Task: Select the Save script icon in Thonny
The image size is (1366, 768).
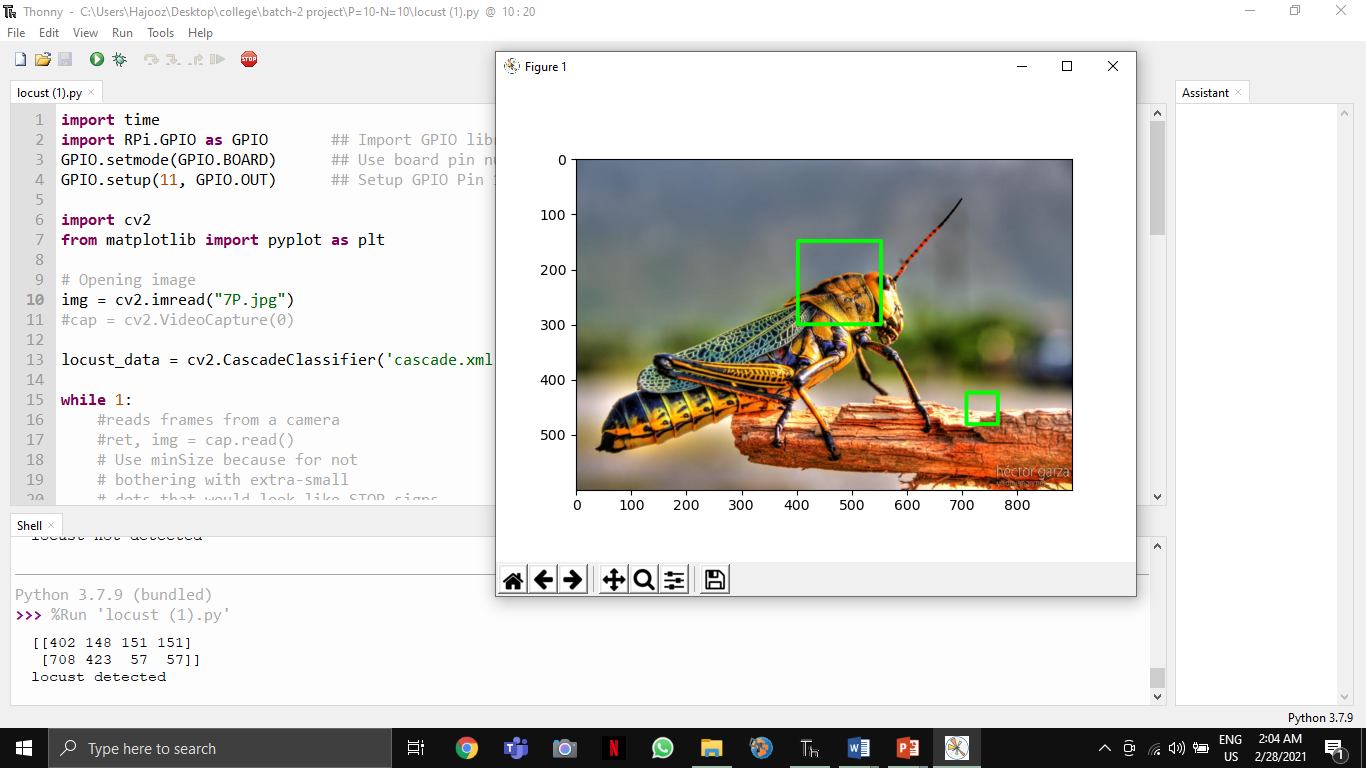Action: coord(64,59)
